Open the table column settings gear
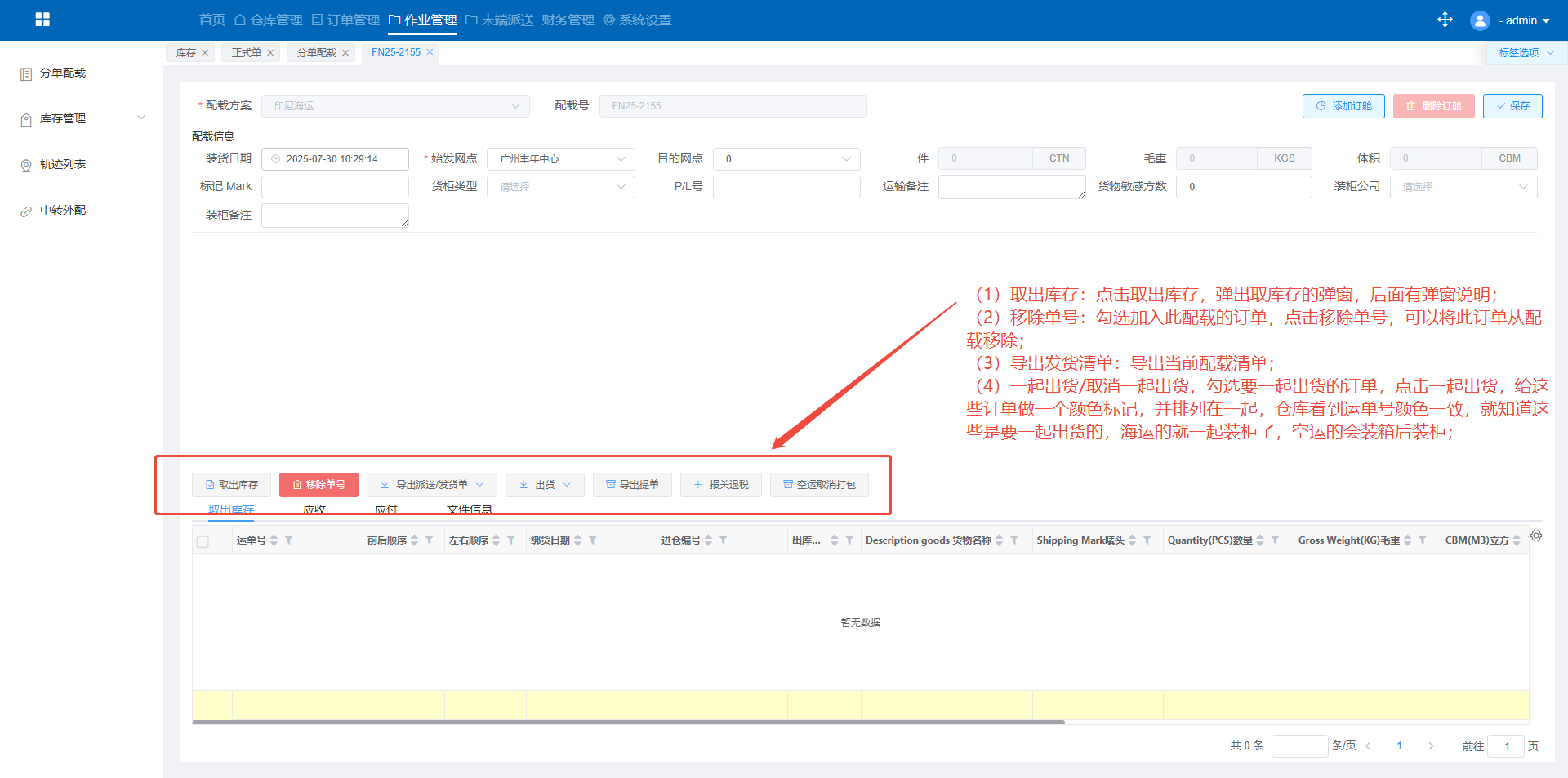Screen dimensions: 1568x778 1536,536
